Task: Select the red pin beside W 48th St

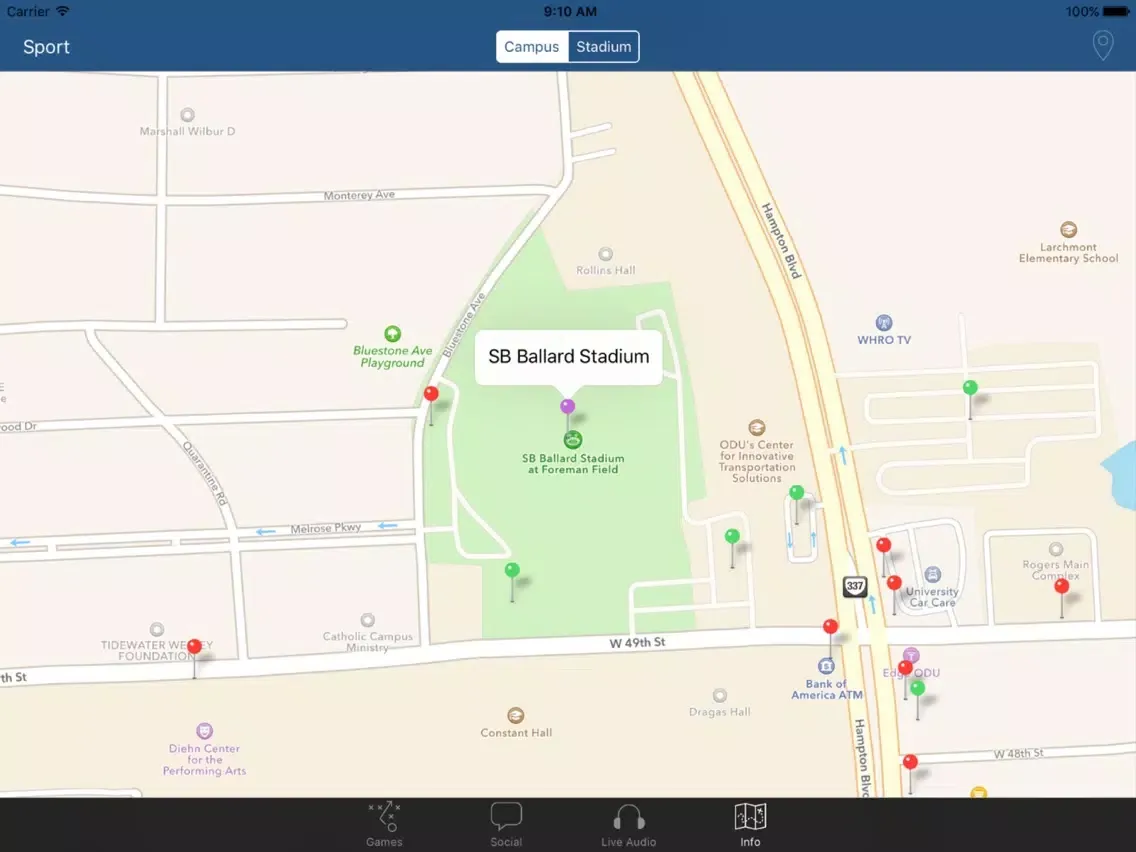Action: coord(911,761)
